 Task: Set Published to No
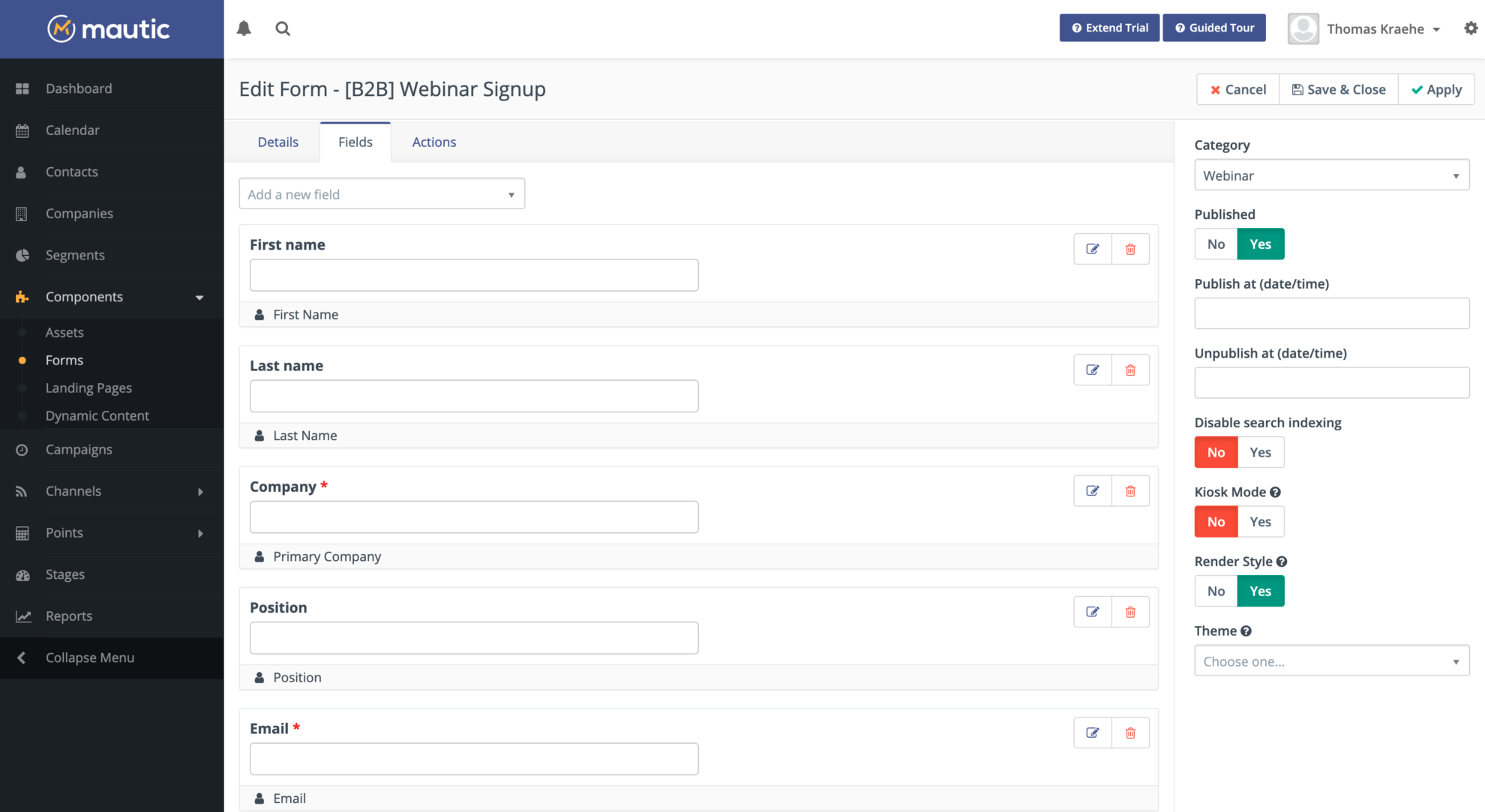click(x=1215, y=244)
